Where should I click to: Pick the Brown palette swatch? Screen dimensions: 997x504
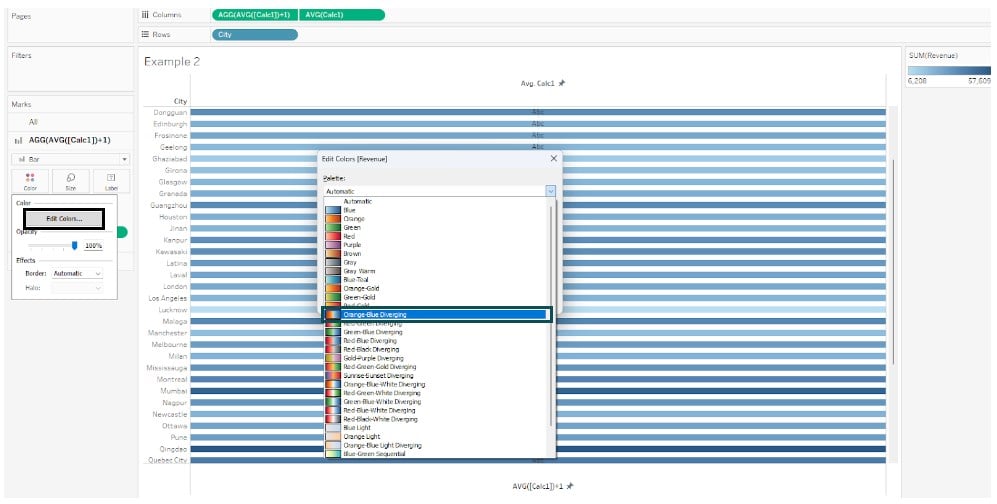(333, 254)
